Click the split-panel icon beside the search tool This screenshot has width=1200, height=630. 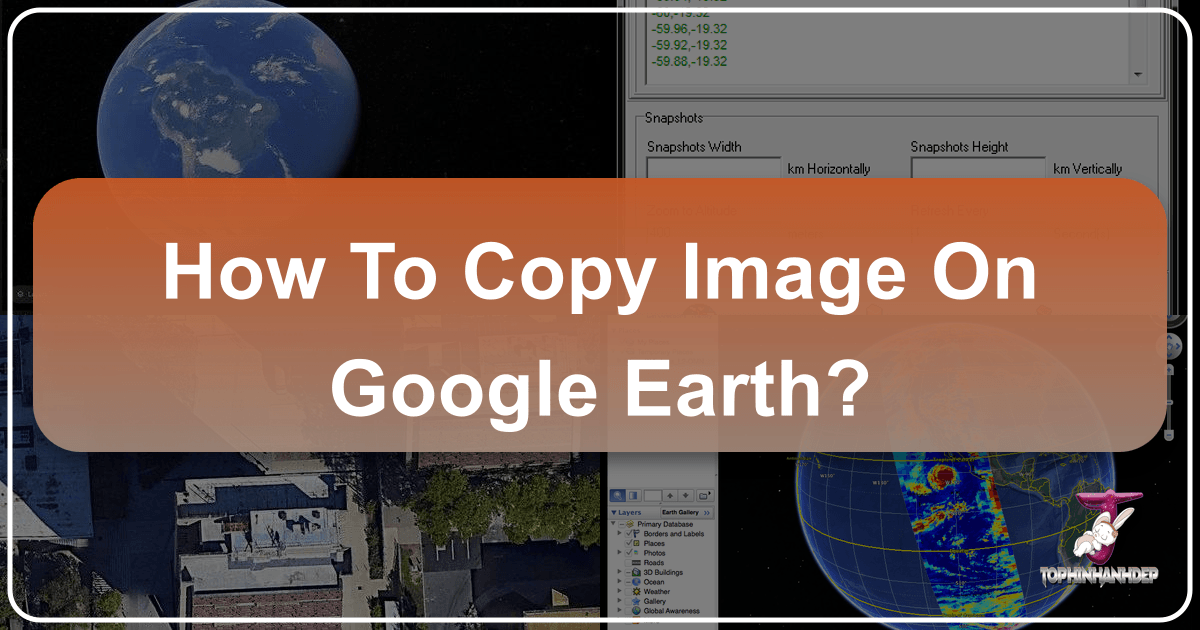(633, 495)
